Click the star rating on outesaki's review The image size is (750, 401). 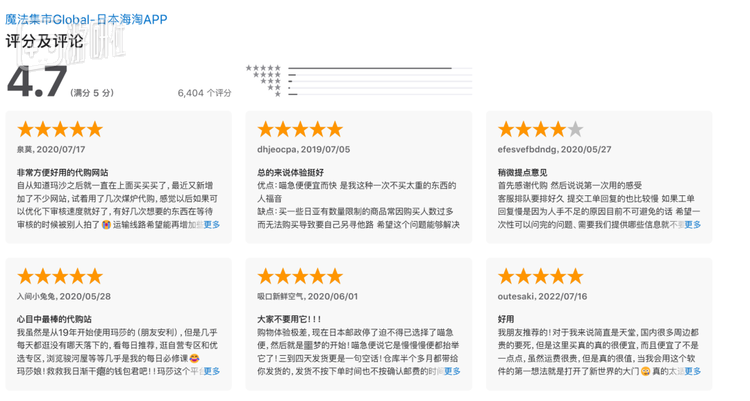(x=540, y=276)
